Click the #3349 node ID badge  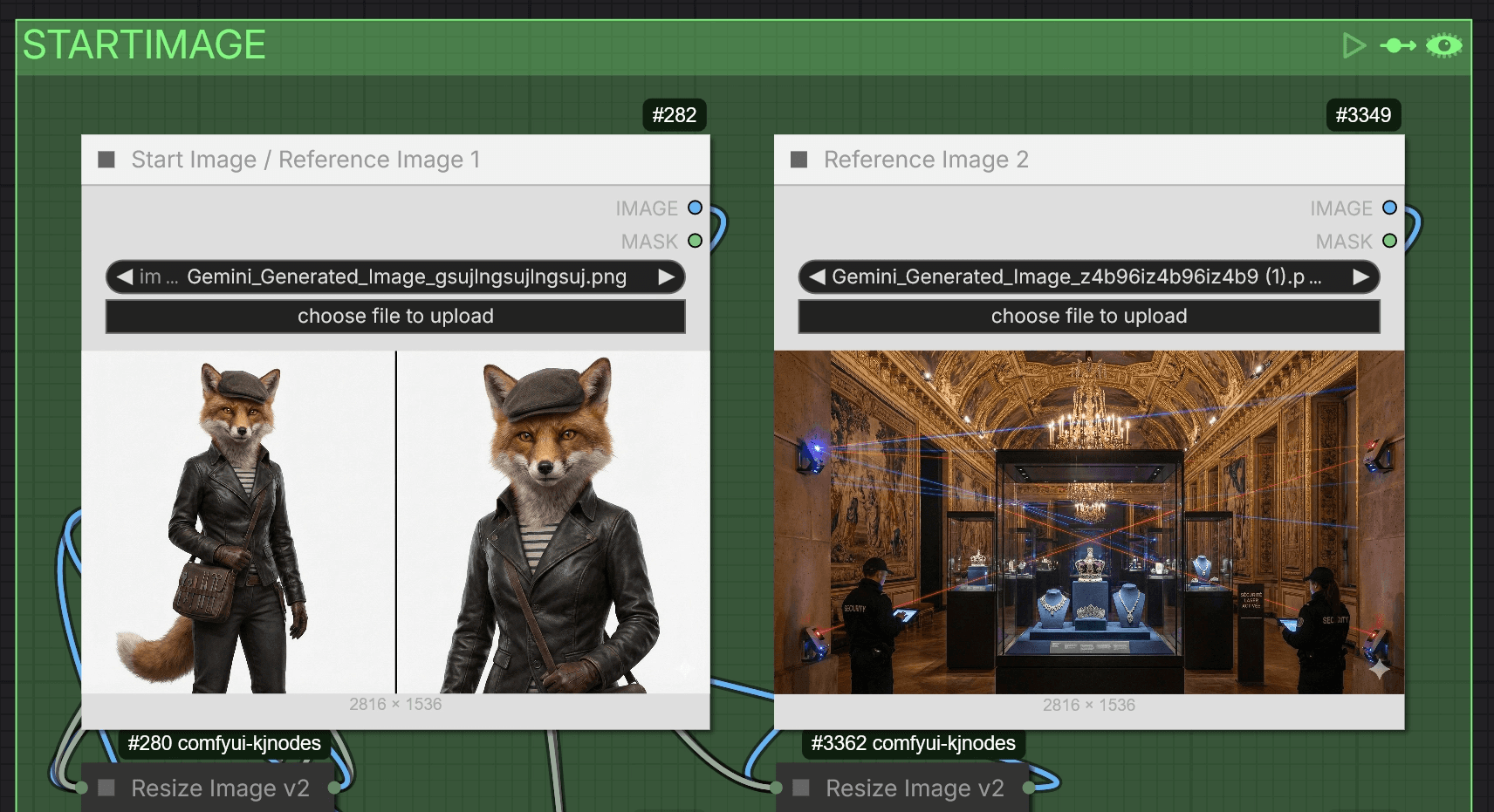pyautogui.click(x=1363, y=115)
